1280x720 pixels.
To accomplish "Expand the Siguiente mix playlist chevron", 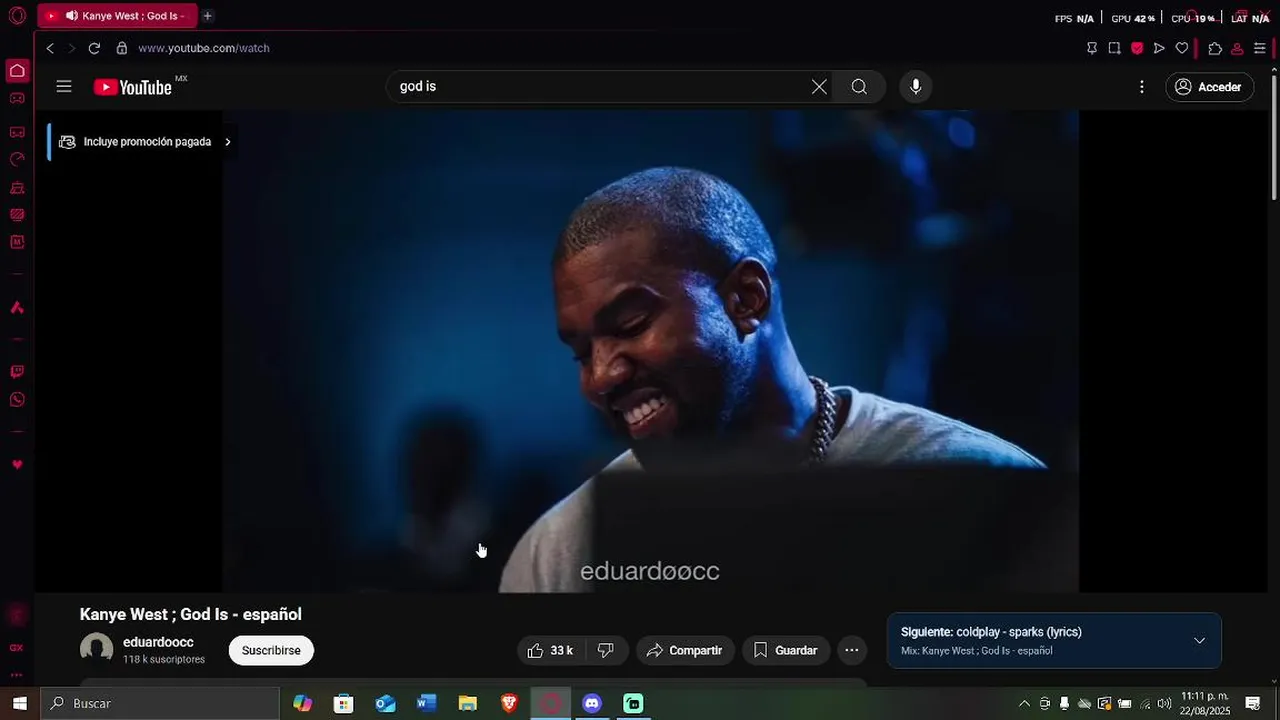I will 1199,641.
